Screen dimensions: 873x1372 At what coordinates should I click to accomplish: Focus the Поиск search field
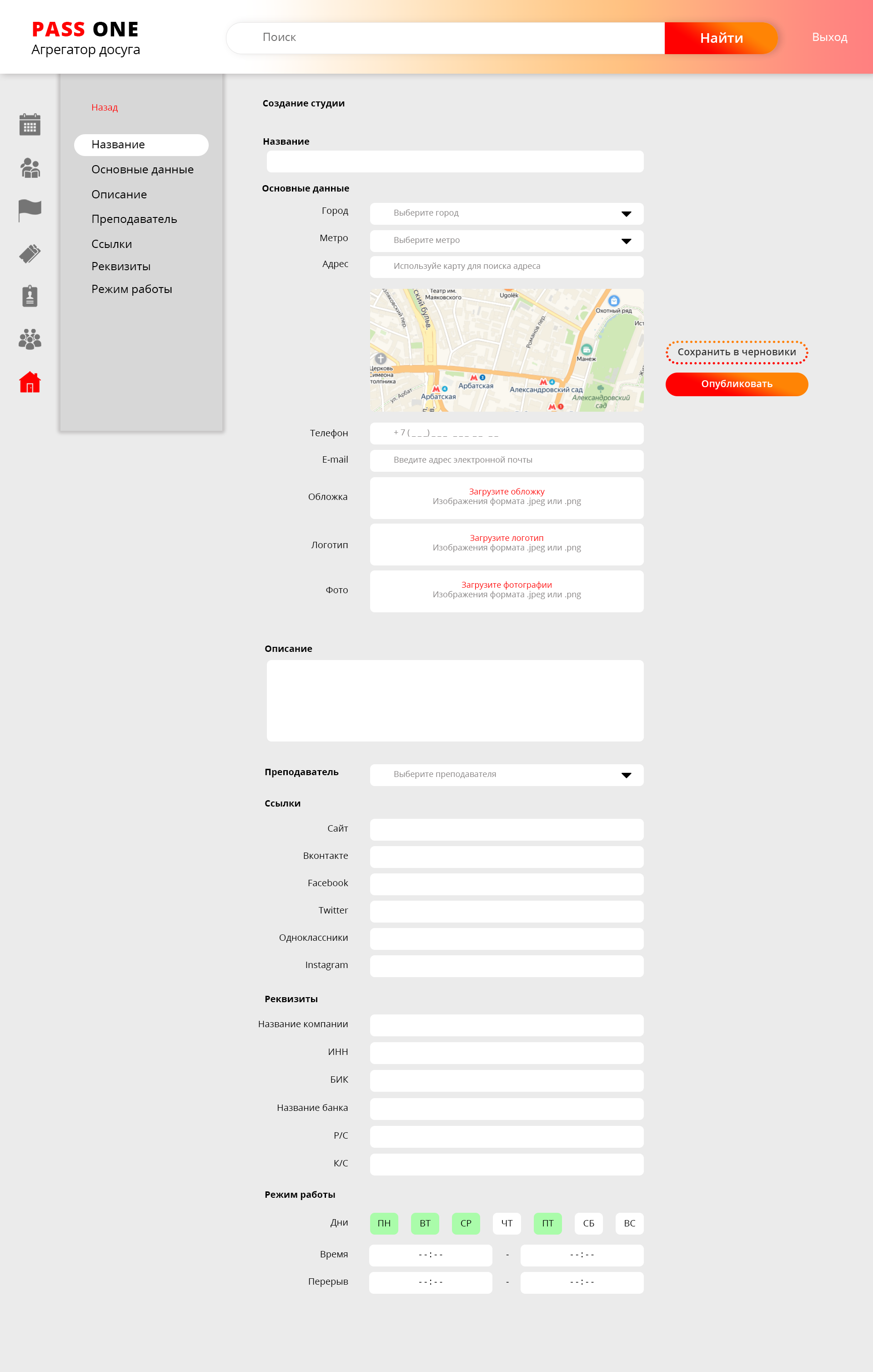445,38
